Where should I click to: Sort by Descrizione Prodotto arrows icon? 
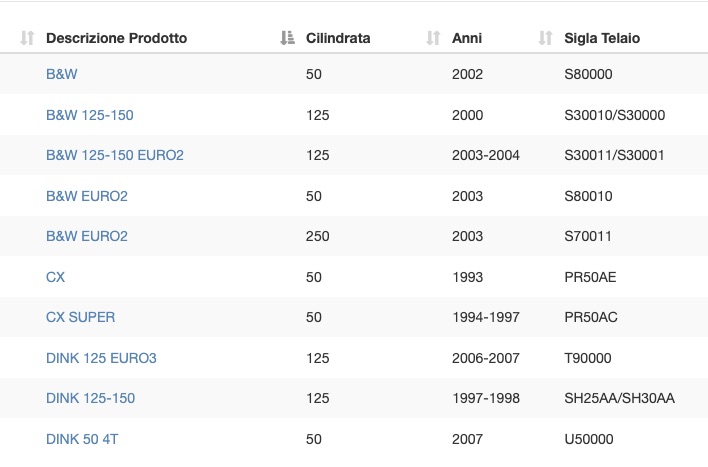pos(27,38)
